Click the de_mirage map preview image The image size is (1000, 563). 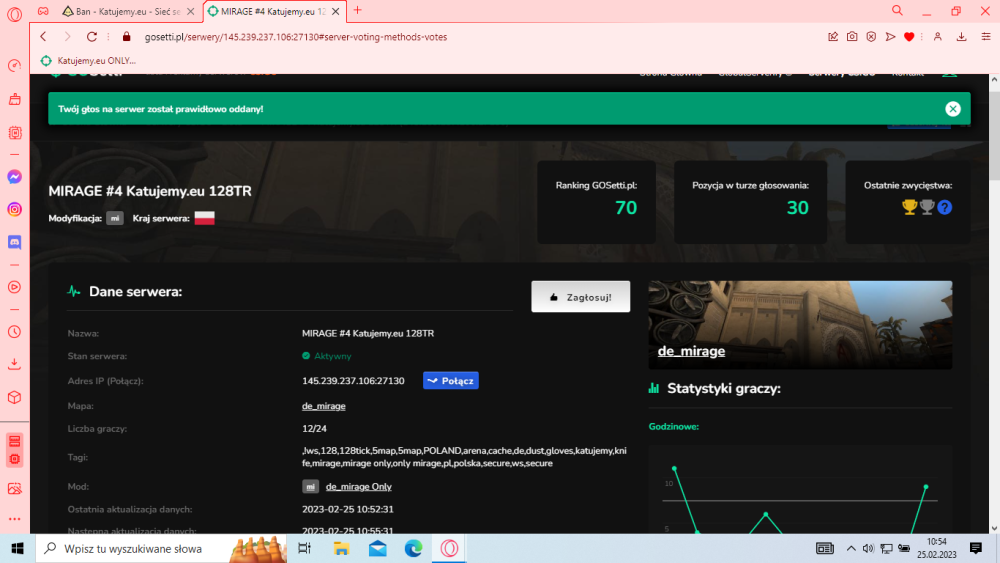[800, 325]
